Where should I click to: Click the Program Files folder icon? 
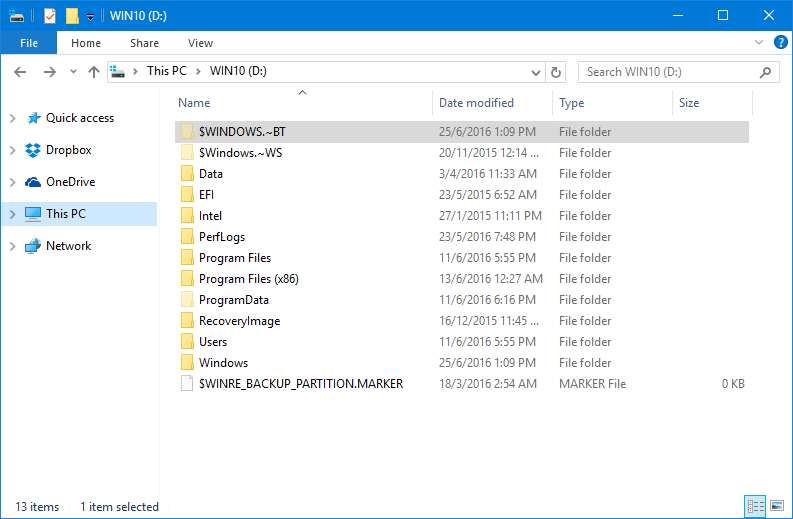point(187,257)
